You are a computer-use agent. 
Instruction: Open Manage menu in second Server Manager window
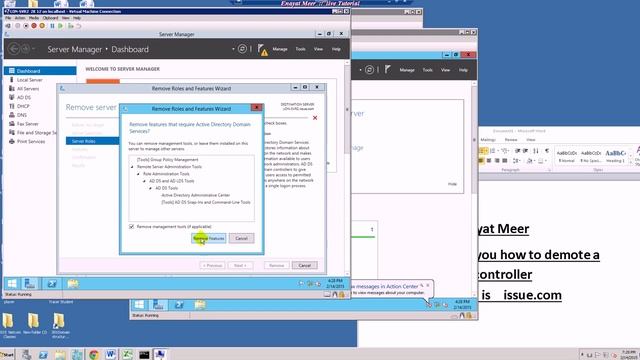pos(407,70)
